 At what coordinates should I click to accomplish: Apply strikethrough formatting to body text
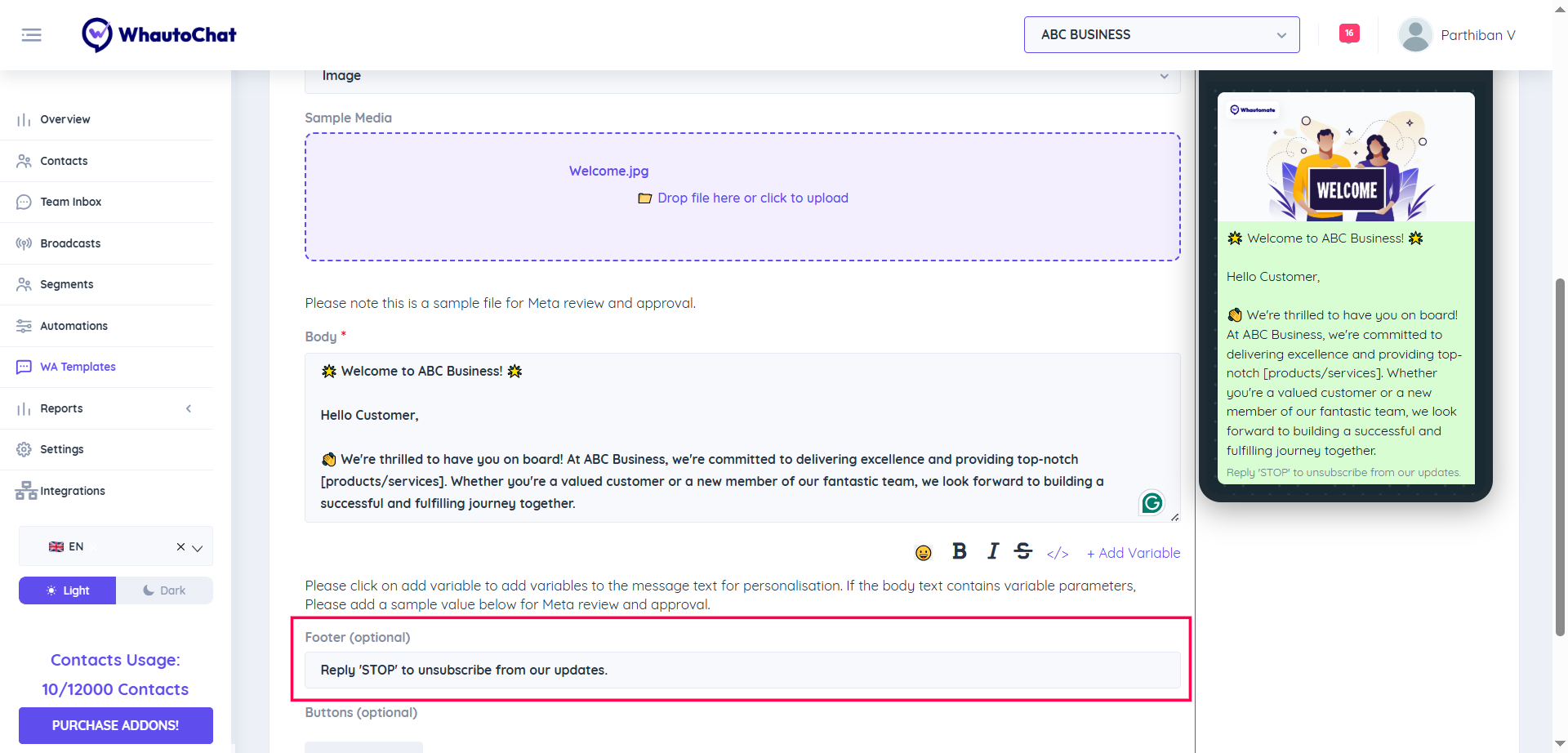(x=1023, y=551)
